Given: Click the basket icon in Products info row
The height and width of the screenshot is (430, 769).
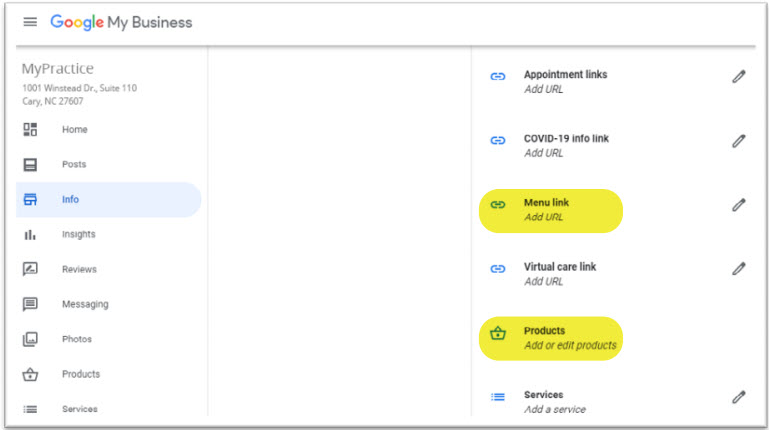Looking at the screenshot, I should point(498,333).
